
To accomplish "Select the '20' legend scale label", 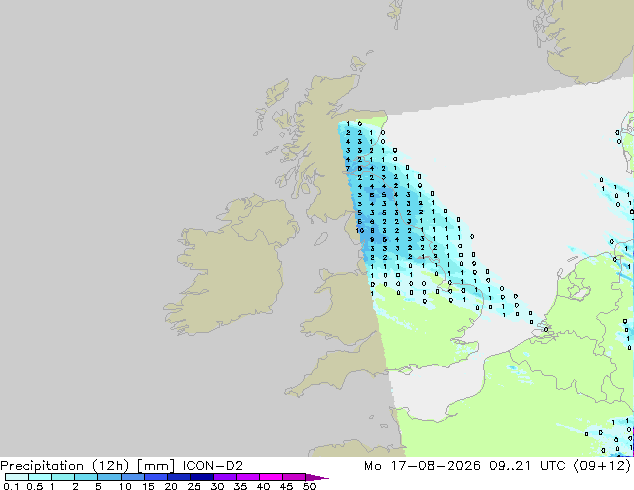I will coord(171,486).
